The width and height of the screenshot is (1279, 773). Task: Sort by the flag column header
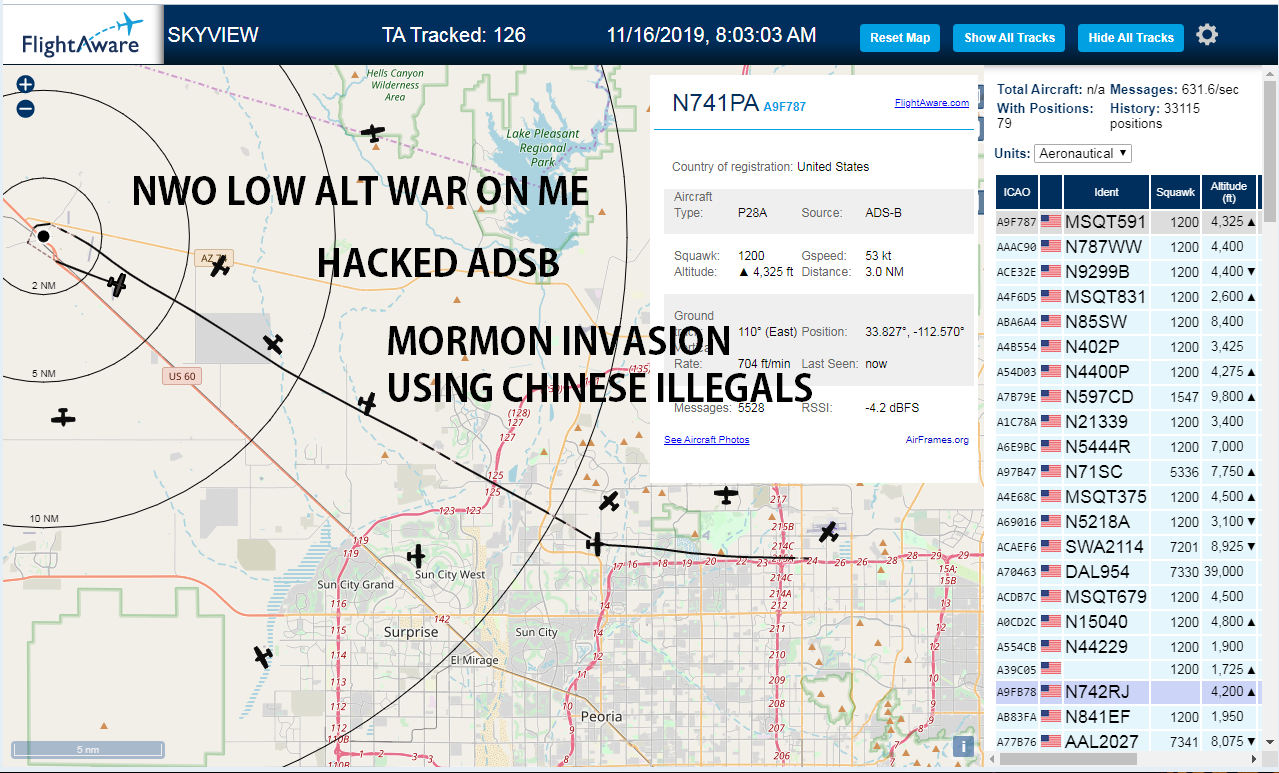pyautogui.click(x=1050, y=192)
